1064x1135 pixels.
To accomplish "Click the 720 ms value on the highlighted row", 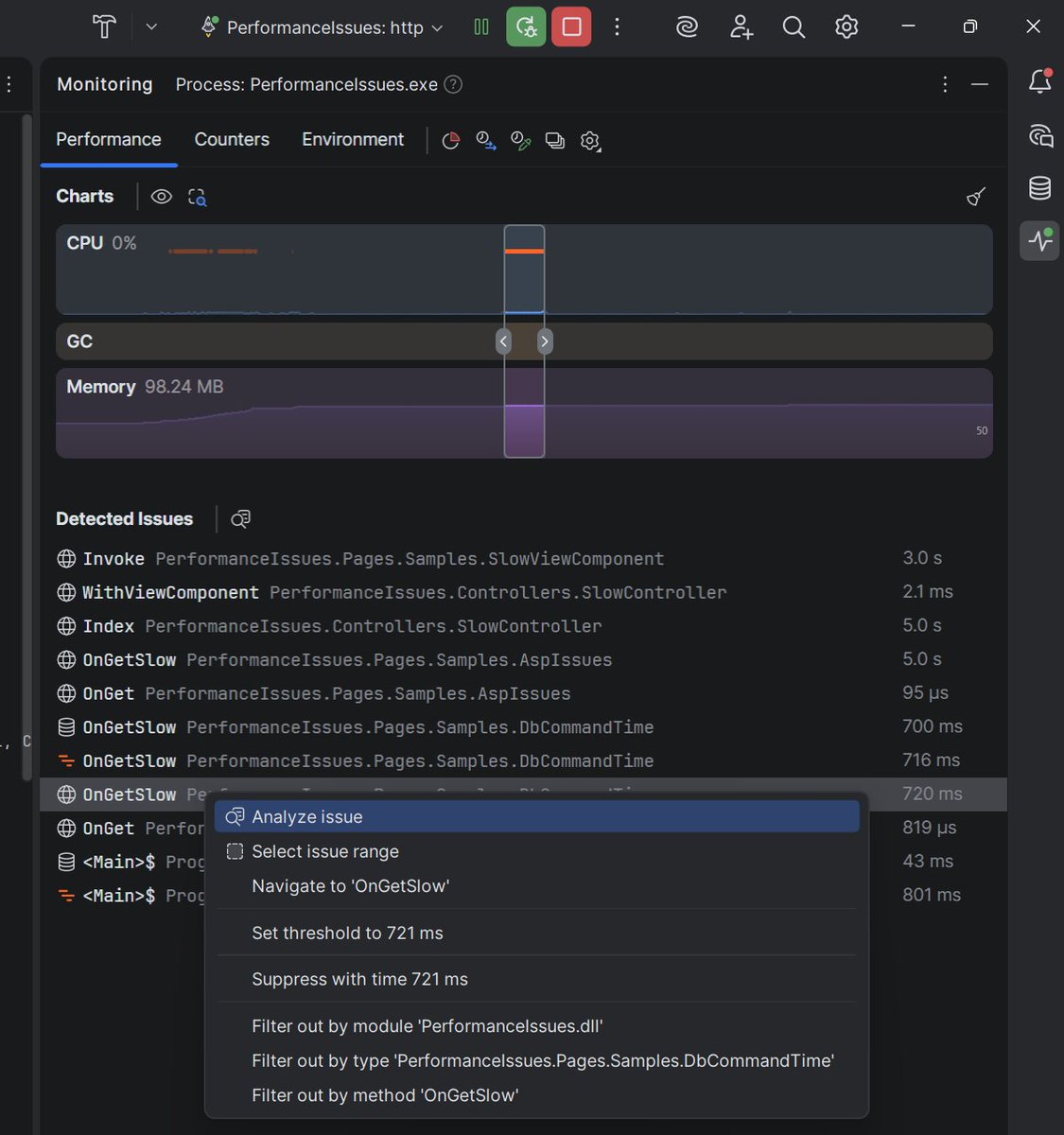I will [x=933, y=794].
